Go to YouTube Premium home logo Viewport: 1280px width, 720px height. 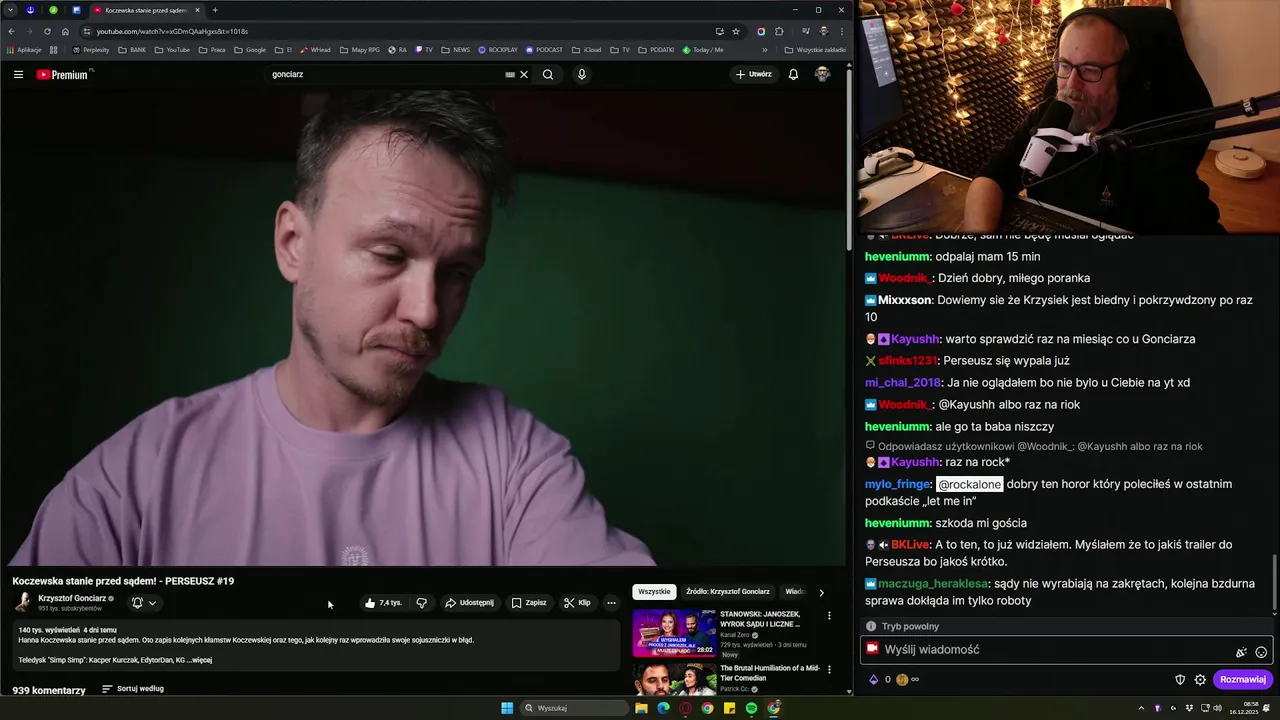point(64,74)
